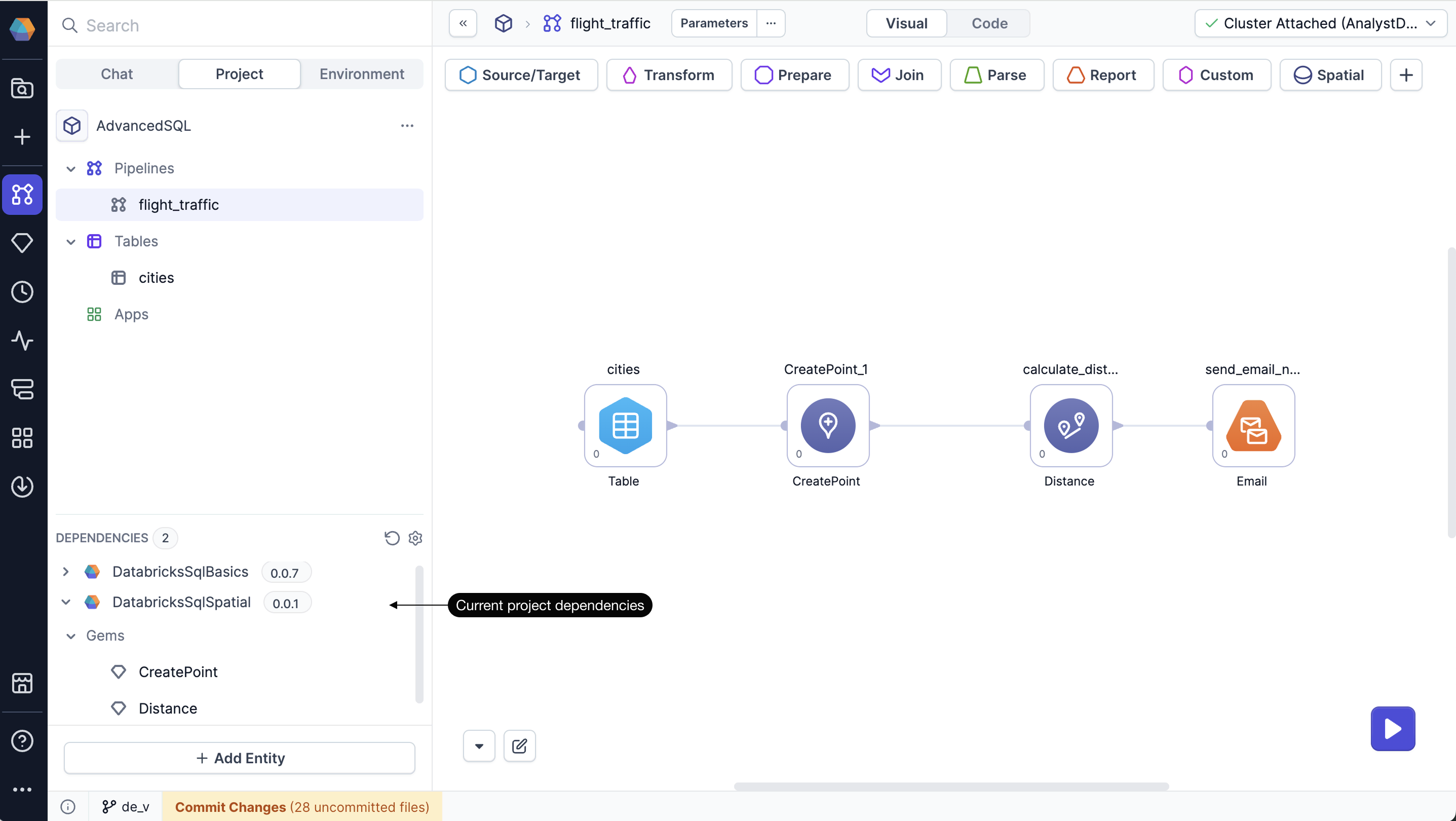Open the marketplace store icon in sidebar
Screen dimensions: 1456x821
pos(22,683)
